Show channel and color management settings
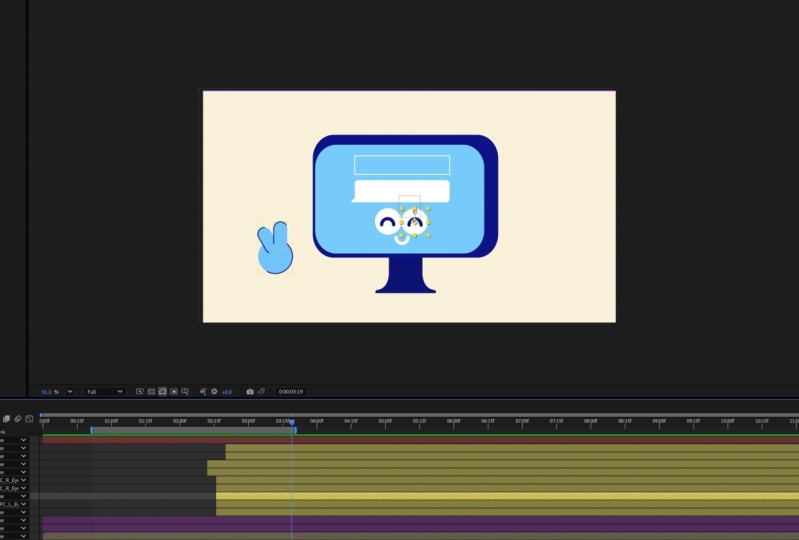 203,392
